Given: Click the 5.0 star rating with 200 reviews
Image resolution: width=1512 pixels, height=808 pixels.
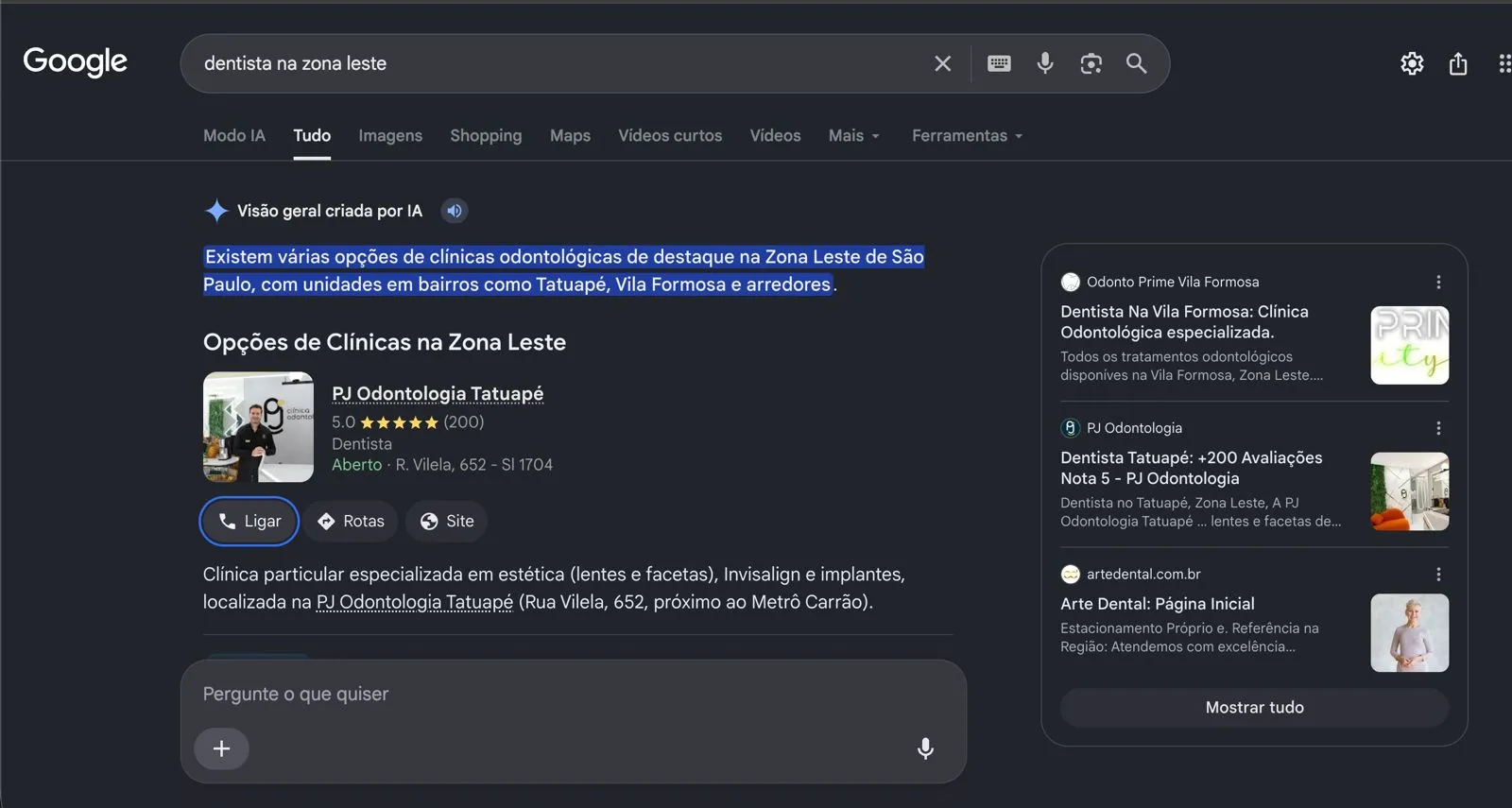Looking at the screenshot, I should coord(407,422).
